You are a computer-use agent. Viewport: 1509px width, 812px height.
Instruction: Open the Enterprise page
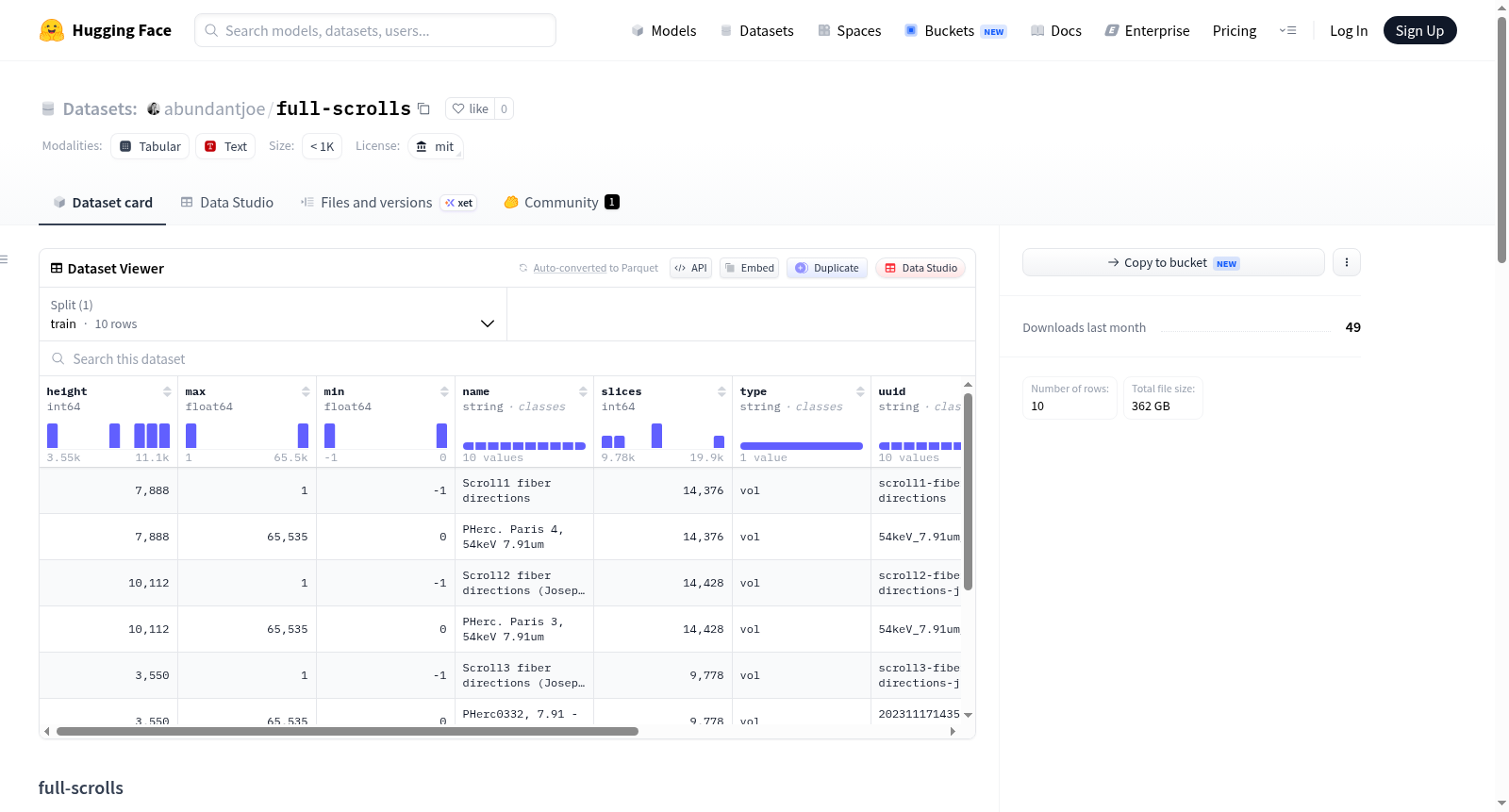1147,30
